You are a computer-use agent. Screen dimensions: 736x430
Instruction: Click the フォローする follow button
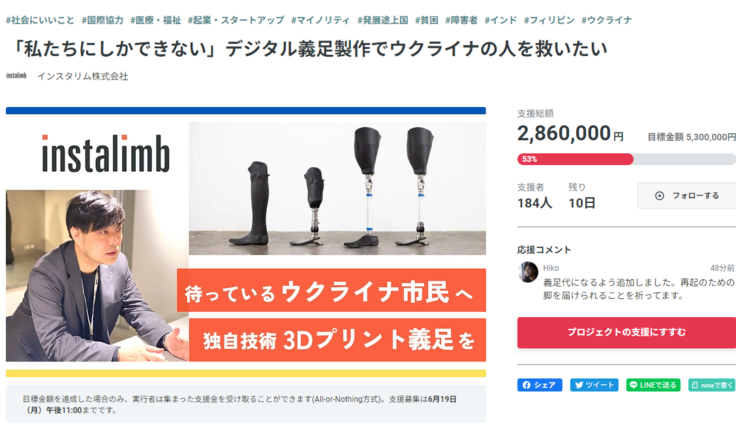click(687, 195)
